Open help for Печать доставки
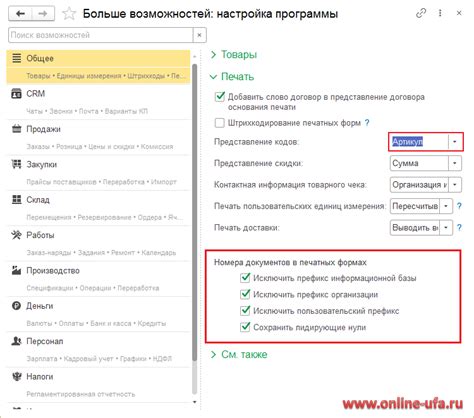 pyautogui.click(x=459, y=227)
